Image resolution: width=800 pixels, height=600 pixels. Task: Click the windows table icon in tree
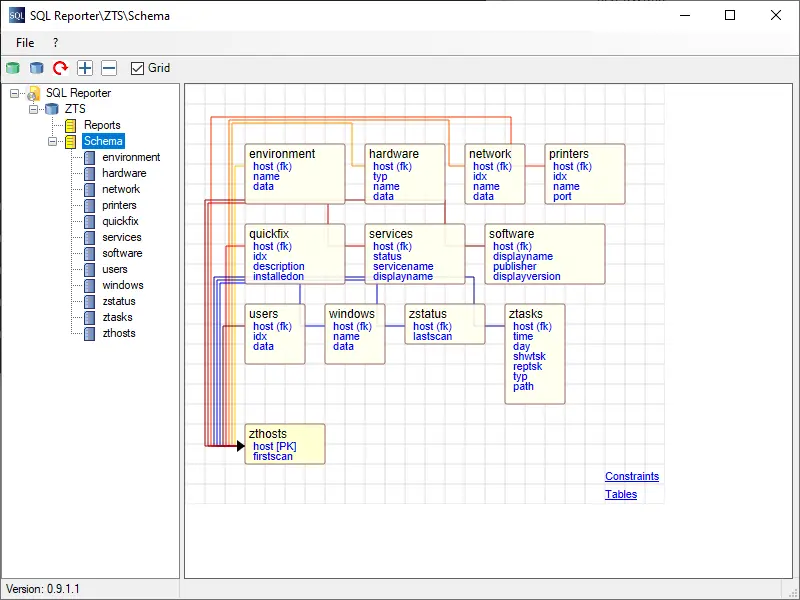(x=89, y=285)
